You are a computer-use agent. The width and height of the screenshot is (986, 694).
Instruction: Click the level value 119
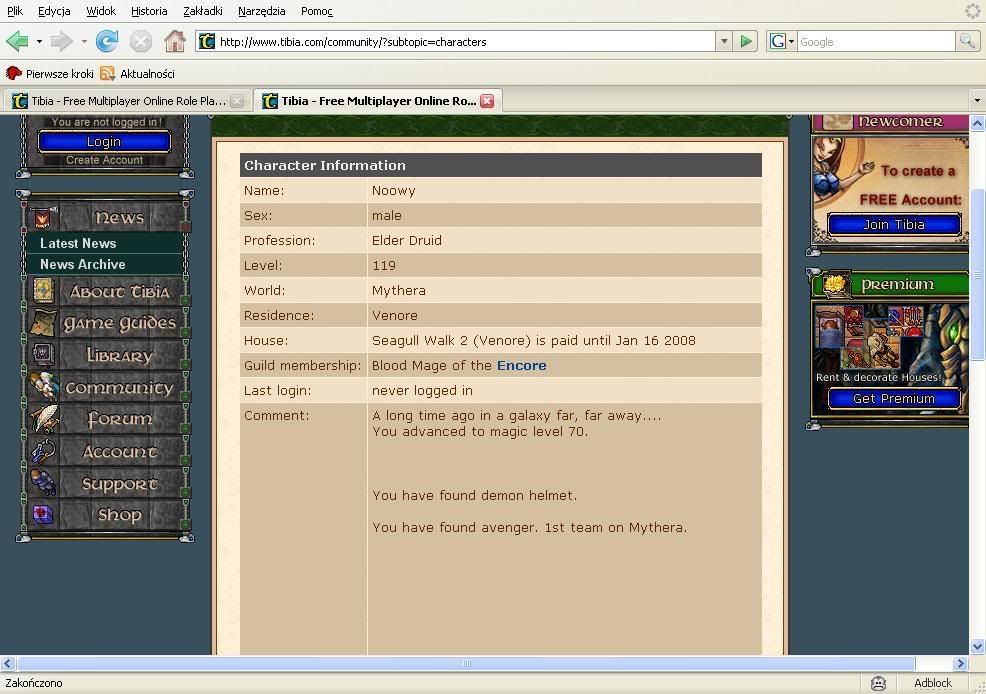[x=384, y=266]
